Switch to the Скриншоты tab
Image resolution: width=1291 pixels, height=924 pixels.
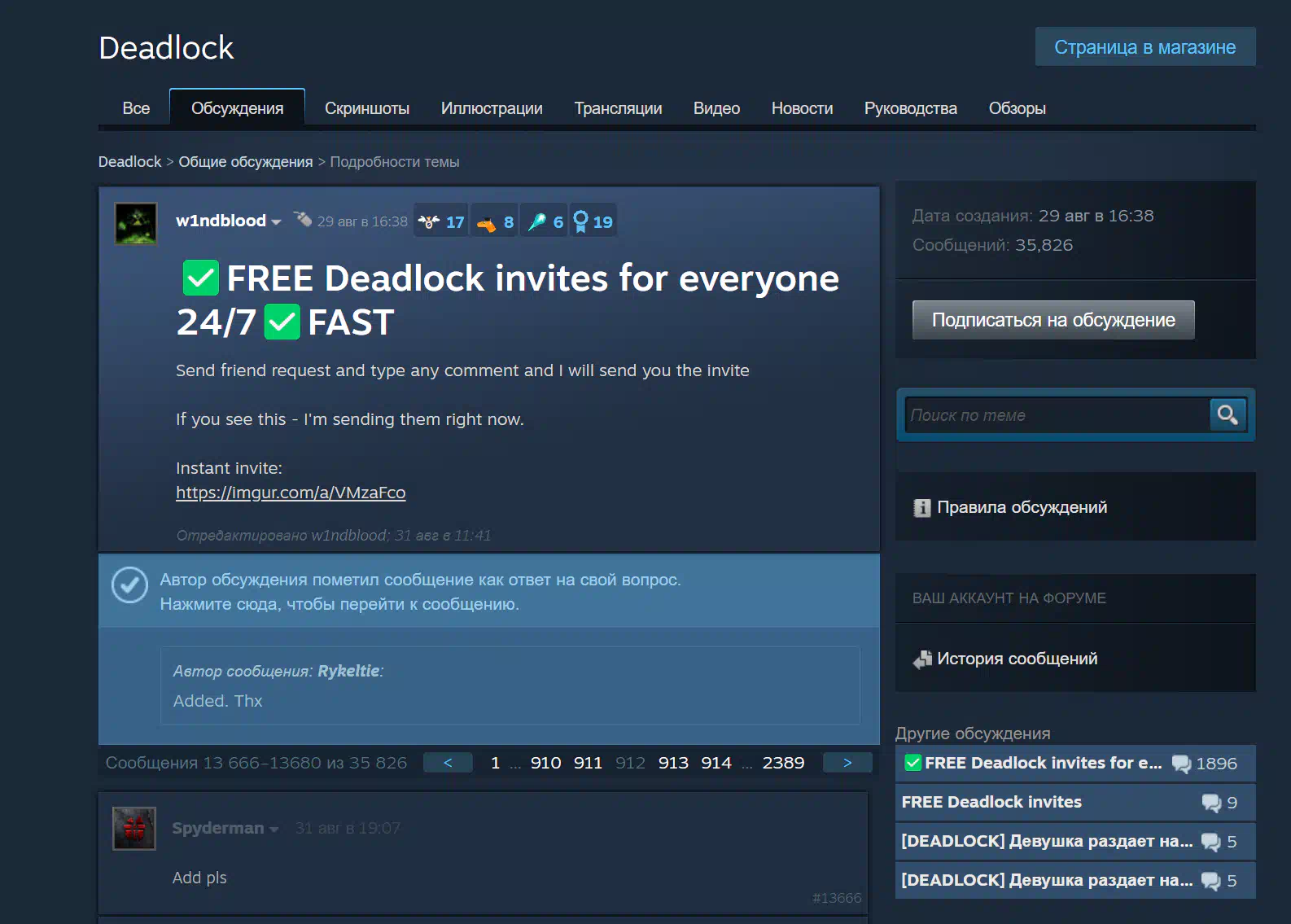pyautogui.click(x=367, y=108)
